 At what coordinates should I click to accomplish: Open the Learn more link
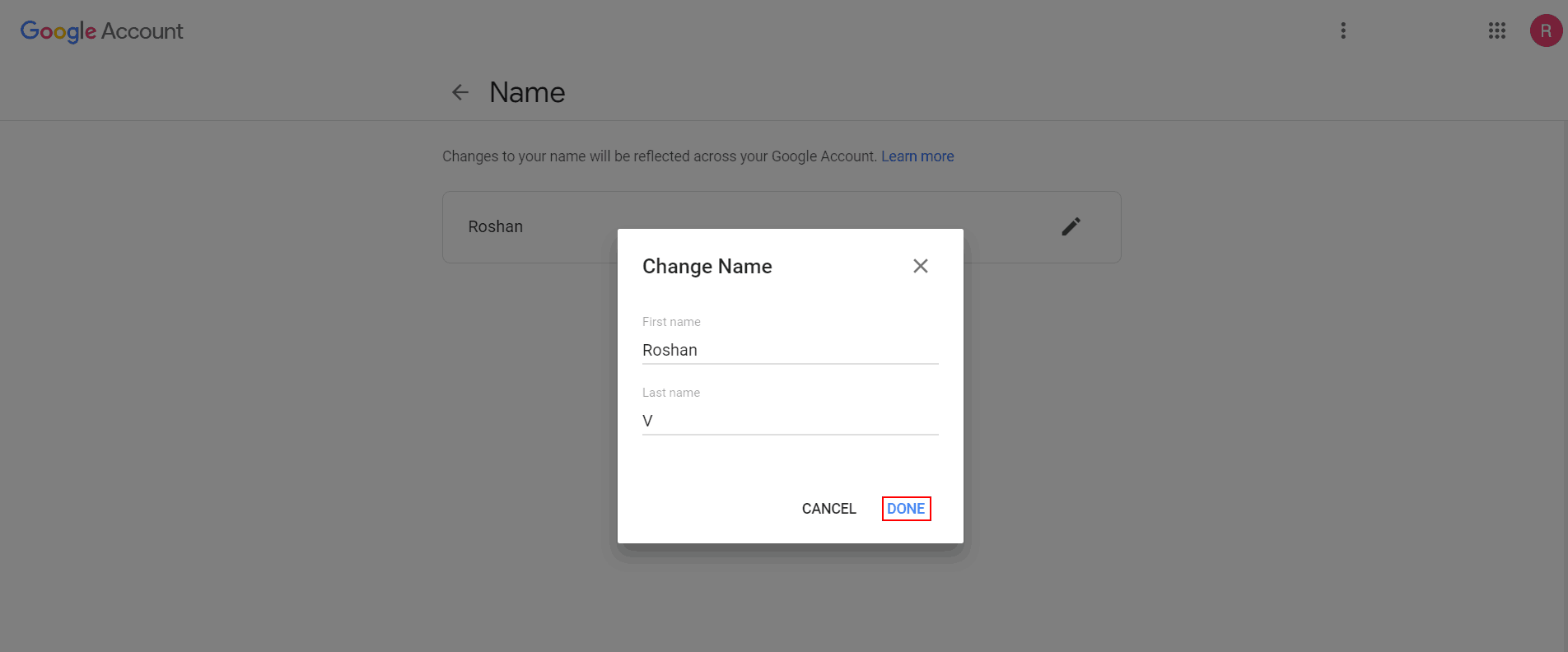click(917, 156)
